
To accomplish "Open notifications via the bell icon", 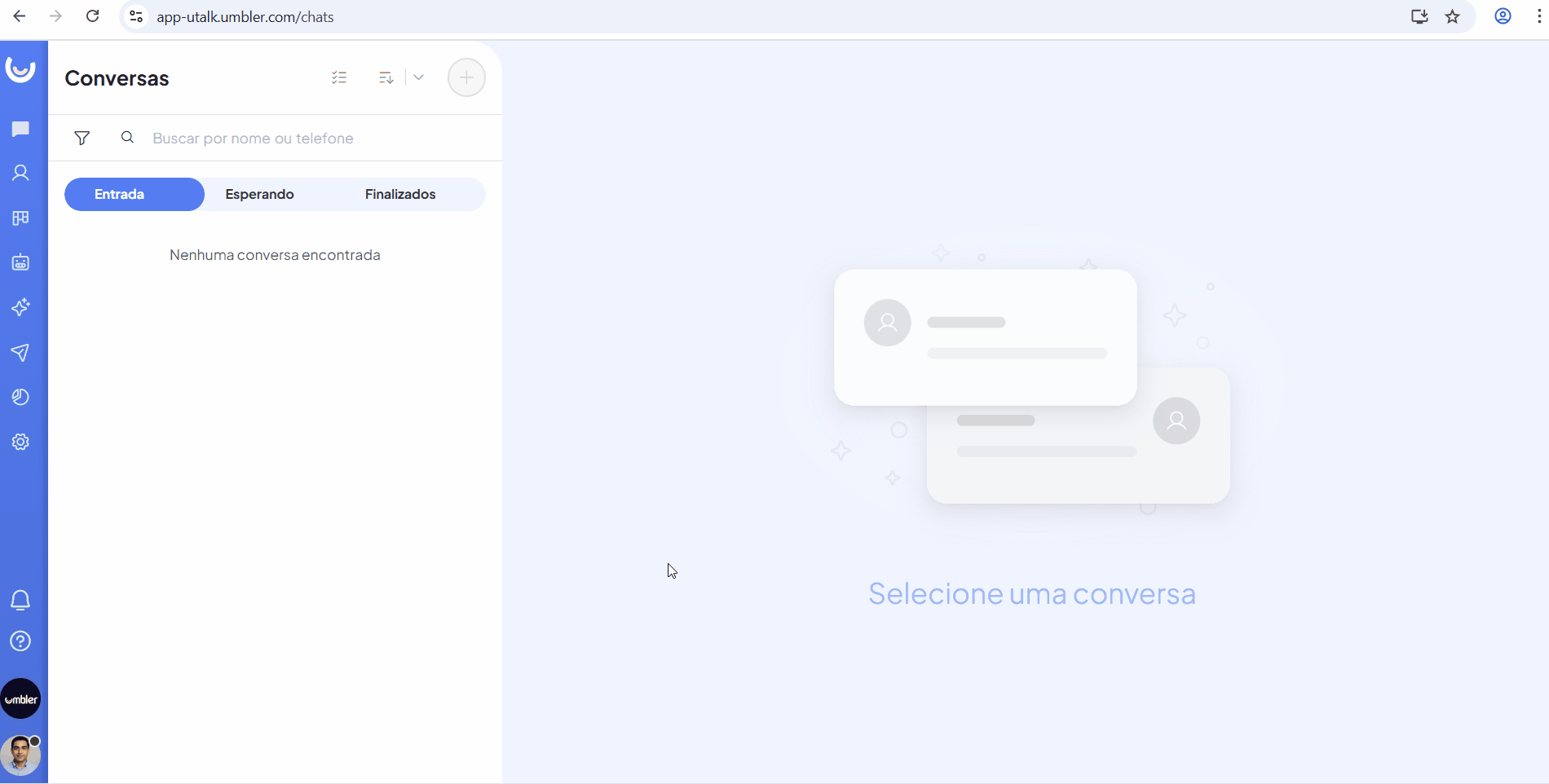I will coord(20,601).
